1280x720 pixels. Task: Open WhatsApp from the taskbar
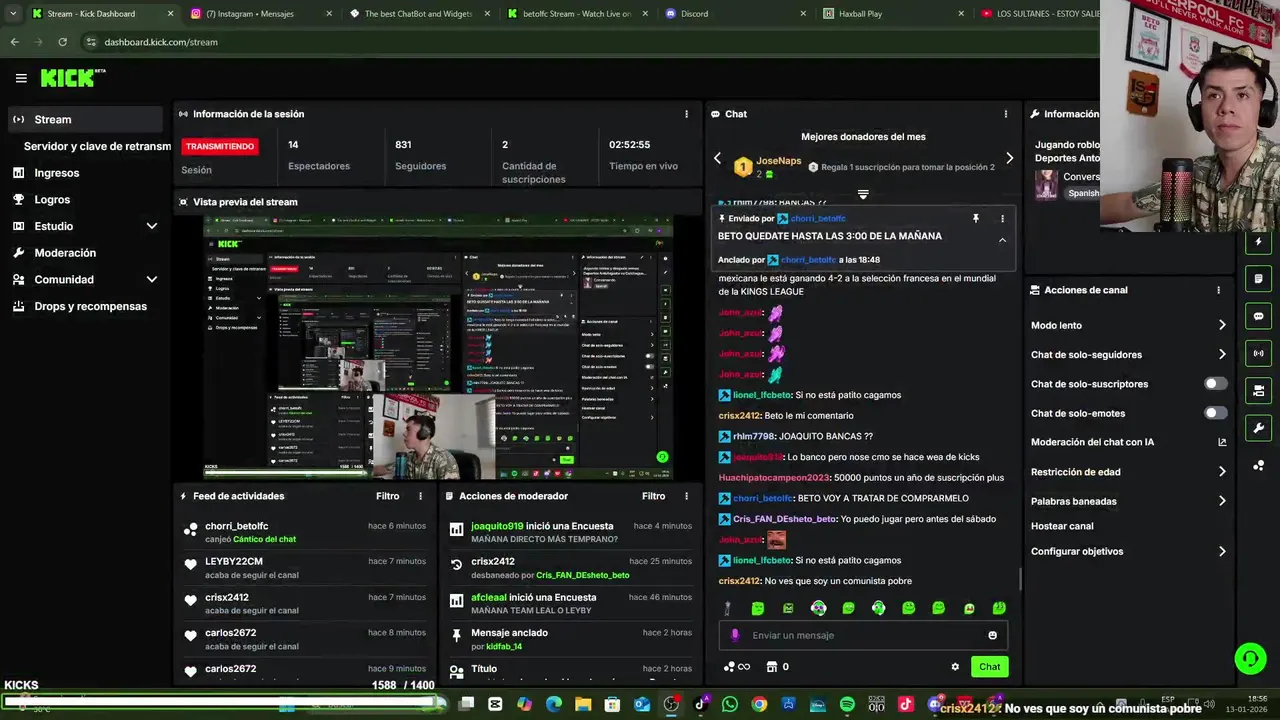point(729,704)
